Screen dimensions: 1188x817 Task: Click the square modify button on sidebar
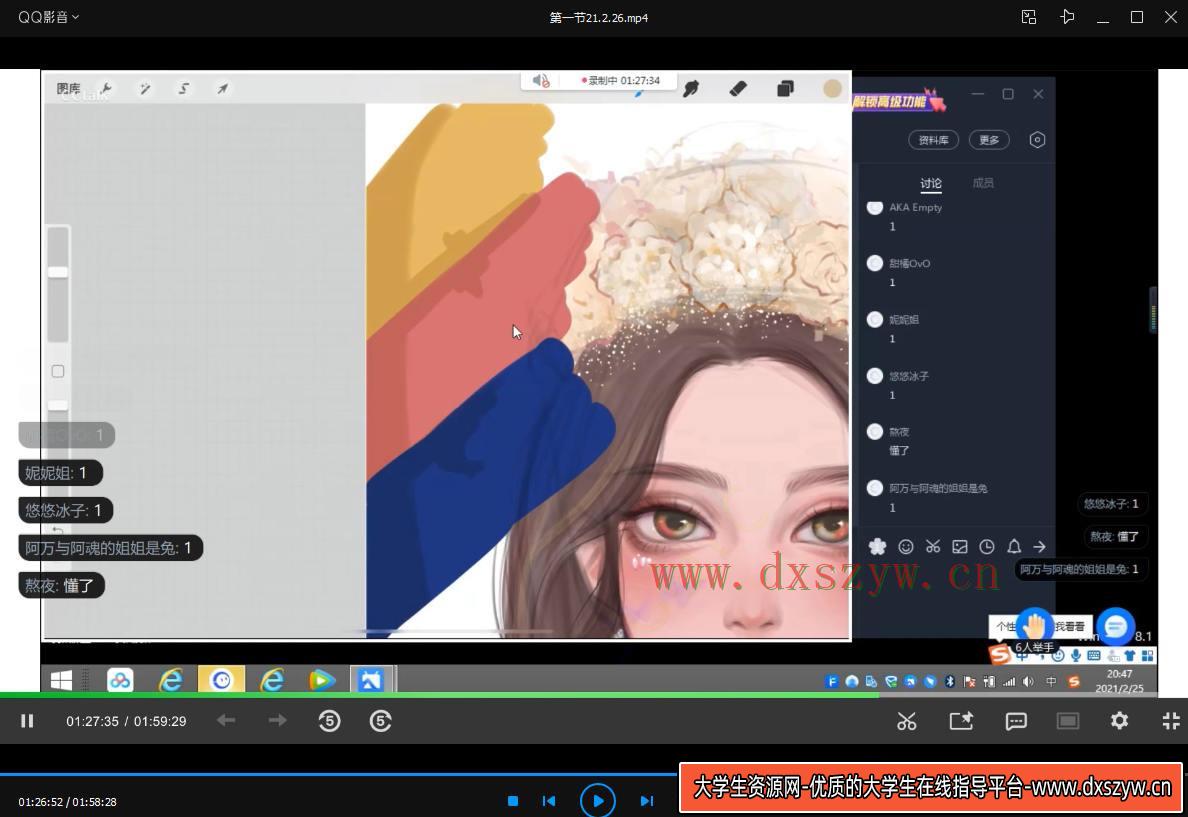pos(58,371)
